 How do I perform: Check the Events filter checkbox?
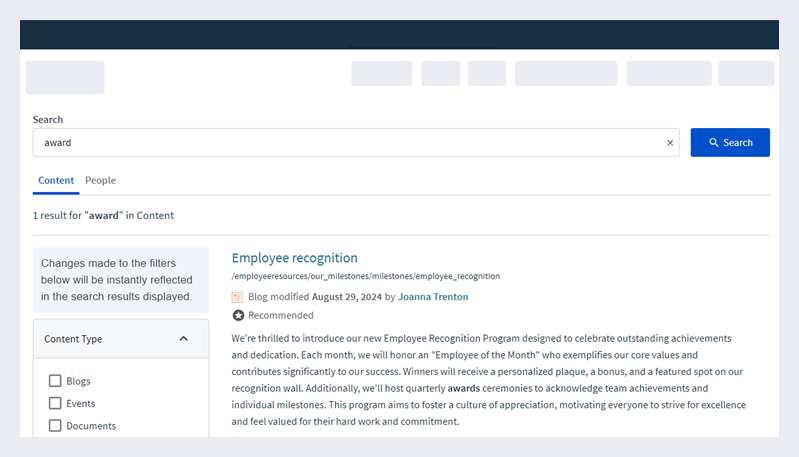point(55,403)
